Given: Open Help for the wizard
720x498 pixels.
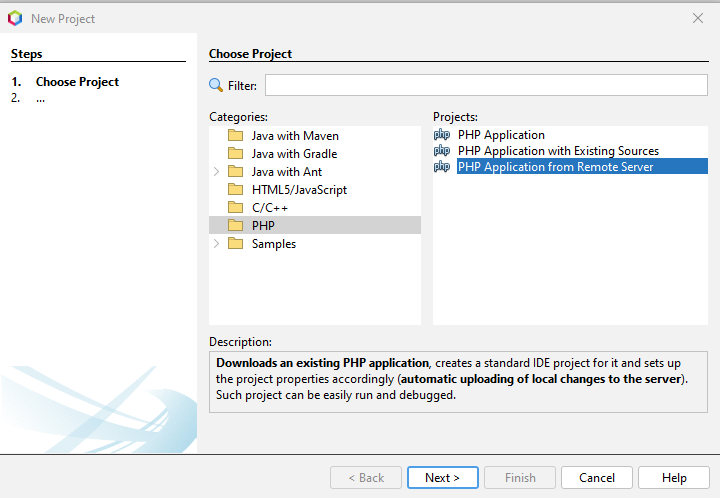Looking at the screenshot, I should tap(674, 478).
